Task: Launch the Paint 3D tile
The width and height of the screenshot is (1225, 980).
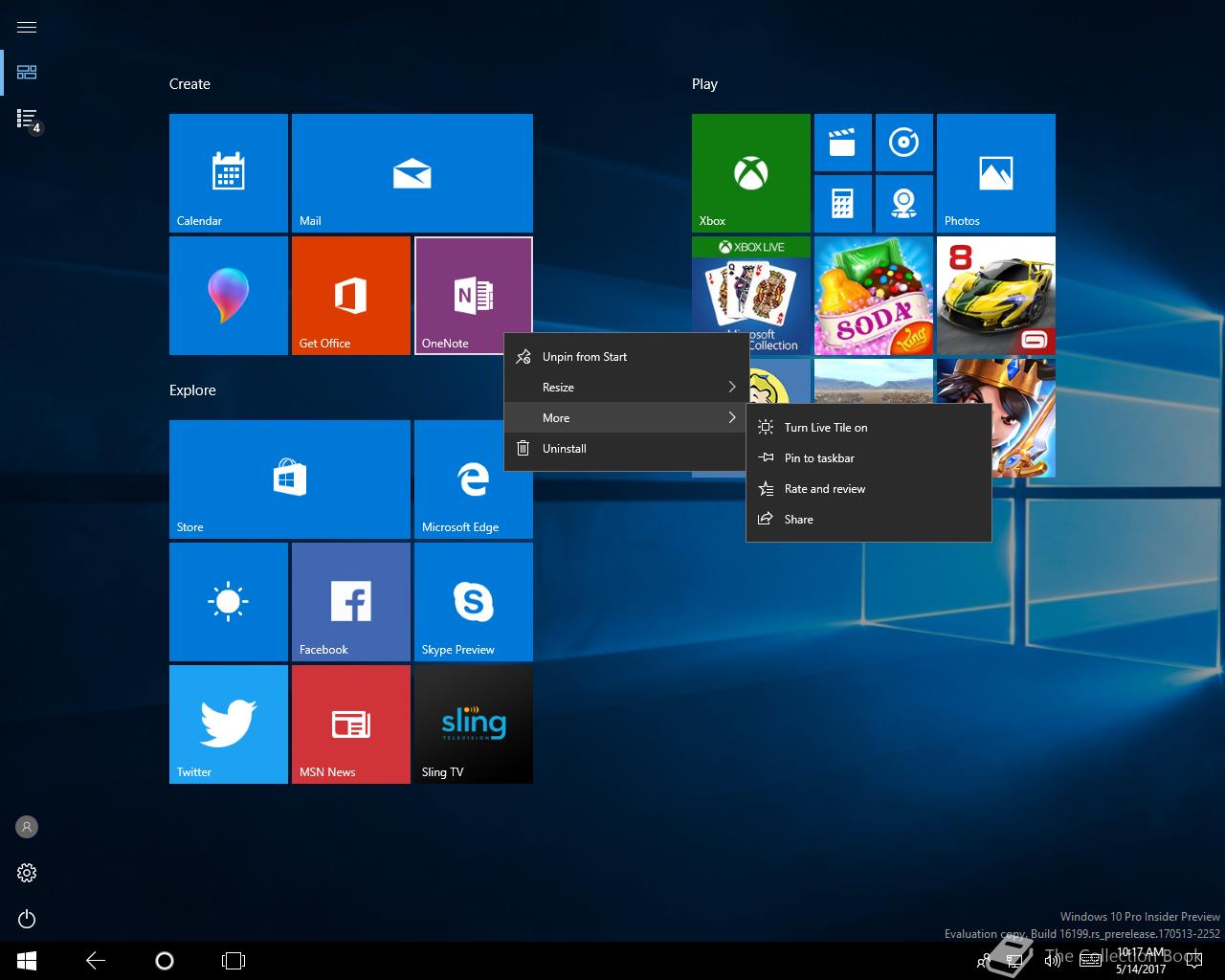Action: (x=229, y=296)
